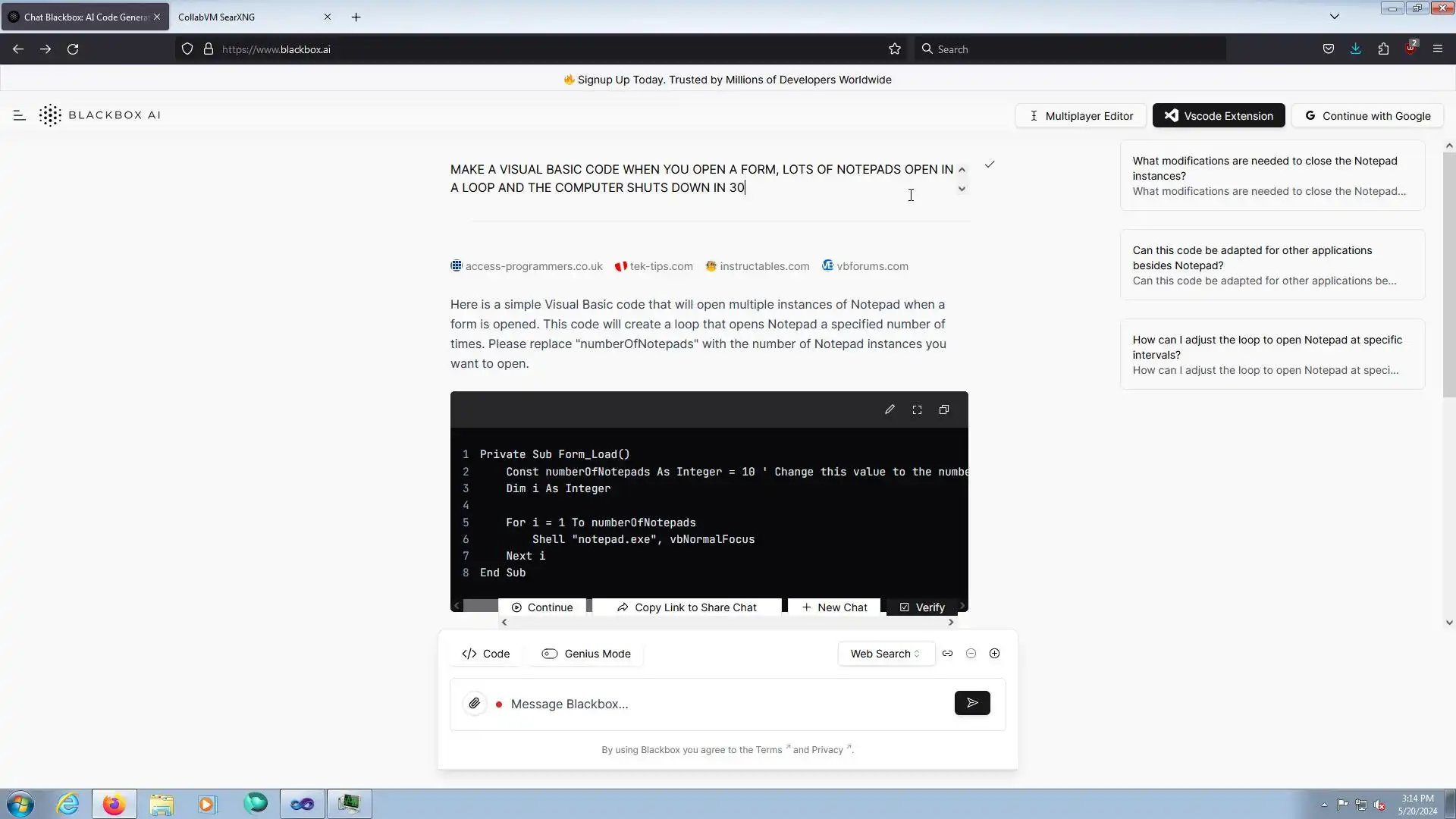Click the Message Blackbox input field
This screenshot has height=819, width=1456.
click(724, 704)
